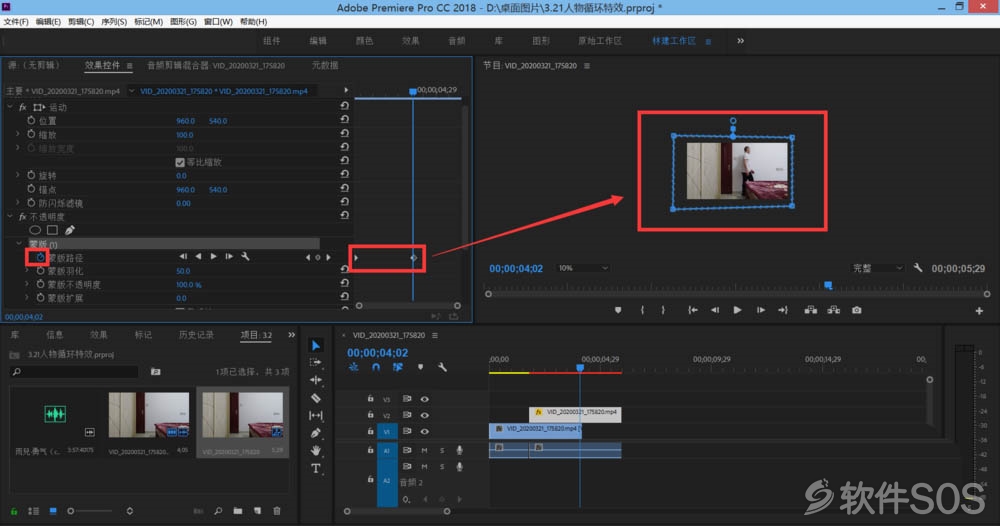Go to previous mask path keyframe

pos(308,258)
